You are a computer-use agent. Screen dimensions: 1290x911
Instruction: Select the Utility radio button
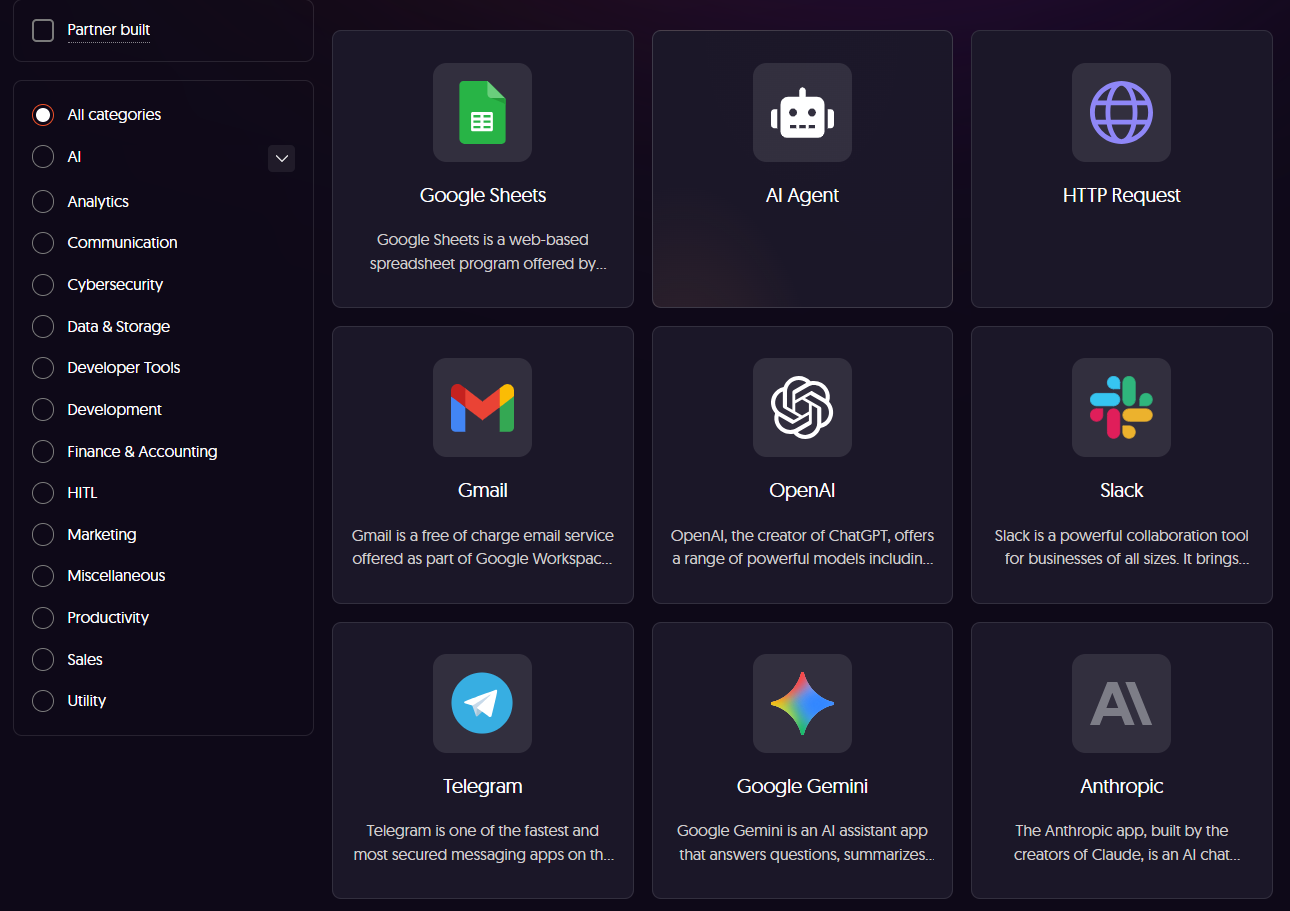pos(43,701)
